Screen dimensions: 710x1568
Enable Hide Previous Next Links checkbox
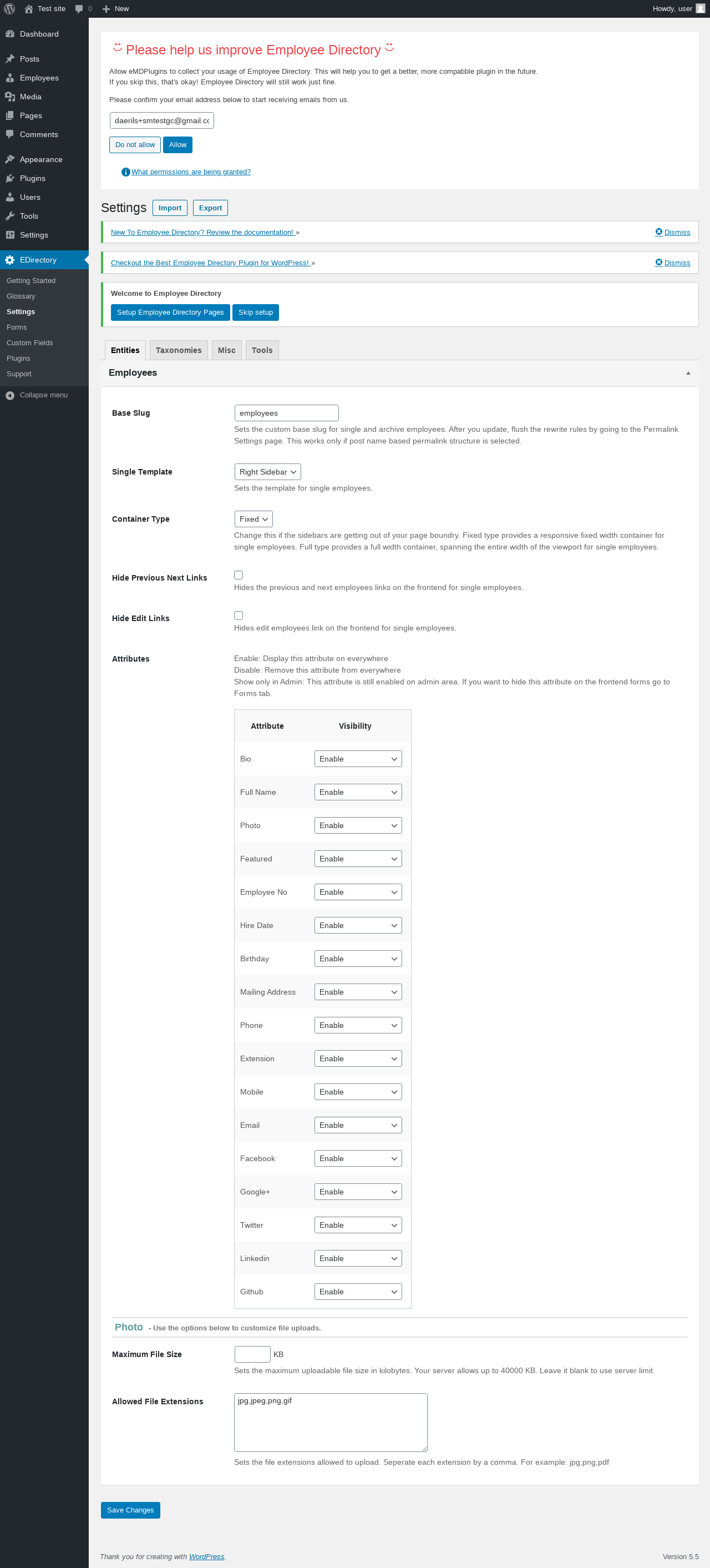click(x=239, y=575)
